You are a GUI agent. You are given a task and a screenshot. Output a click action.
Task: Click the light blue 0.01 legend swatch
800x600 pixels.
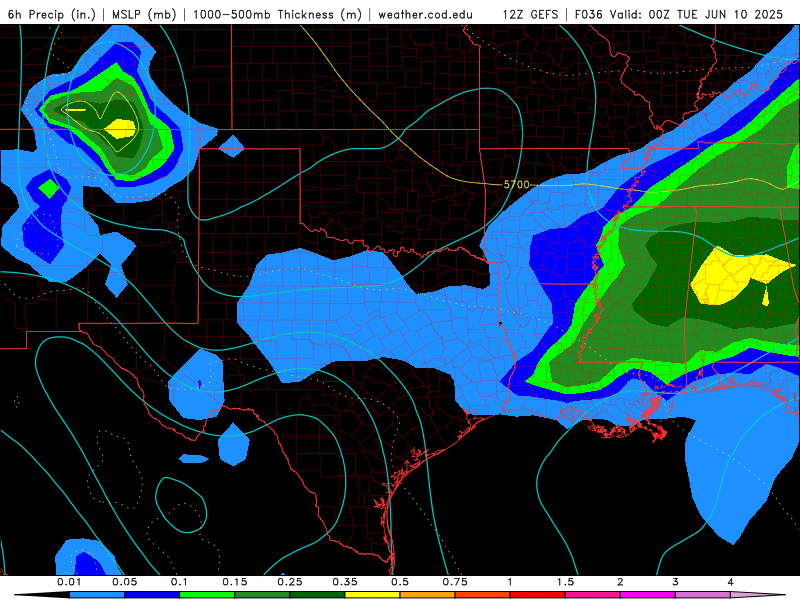coord(97,595)
